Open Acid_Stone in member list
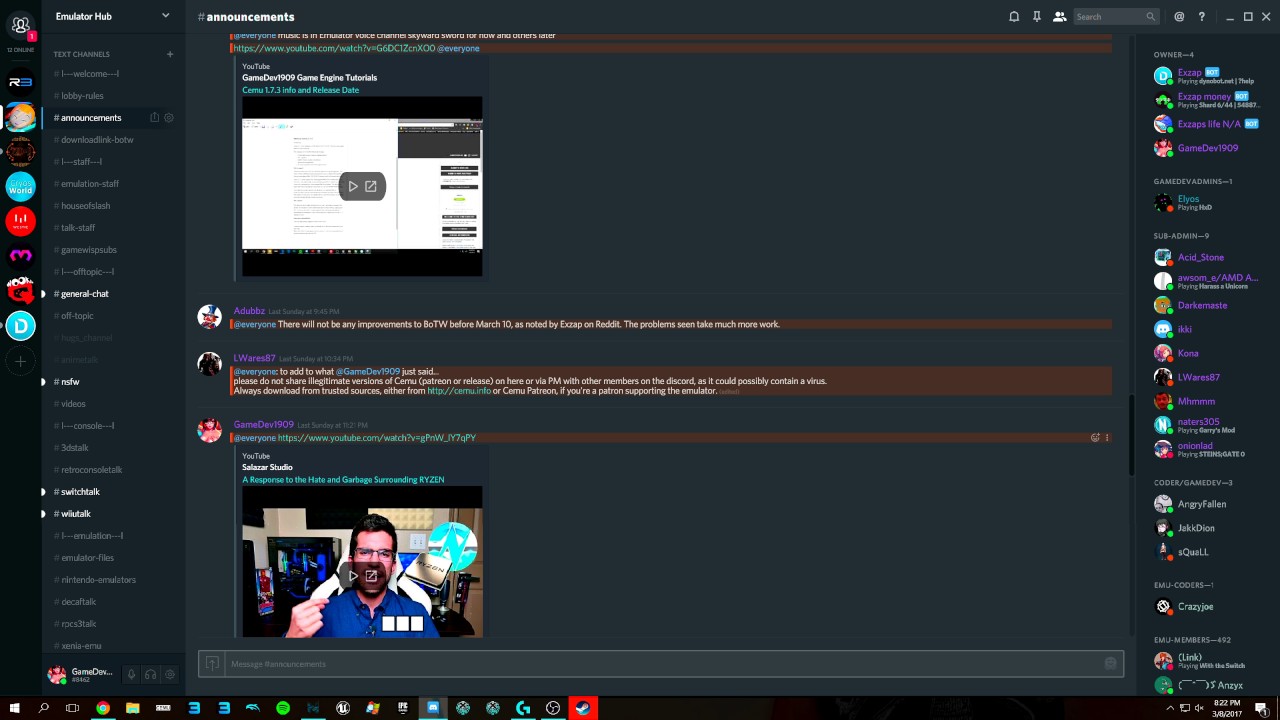The image size is (1280, 720). click(1200, 257)
